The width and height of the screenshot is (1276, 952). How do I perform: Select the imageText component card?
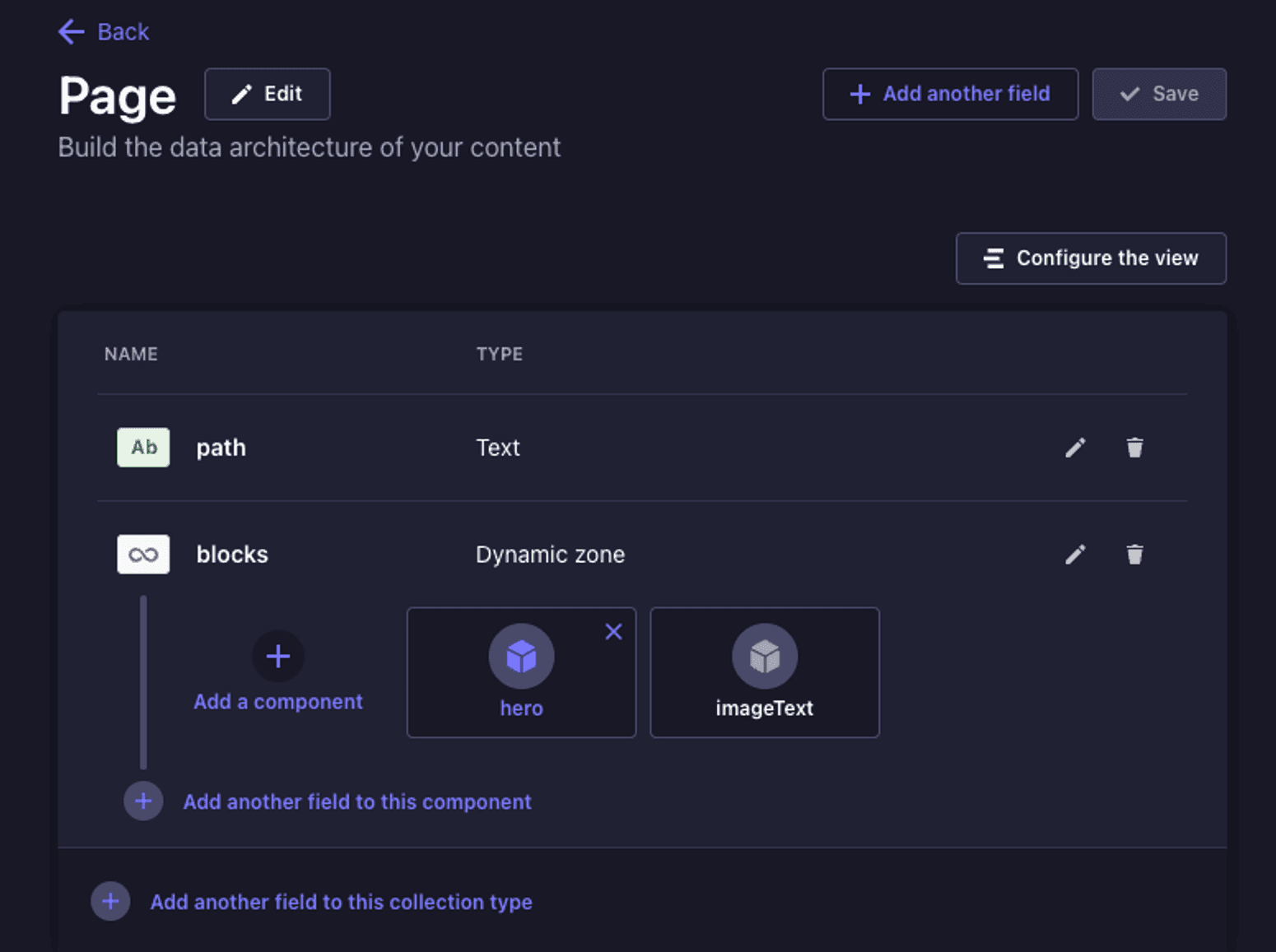tap(765, 672)
